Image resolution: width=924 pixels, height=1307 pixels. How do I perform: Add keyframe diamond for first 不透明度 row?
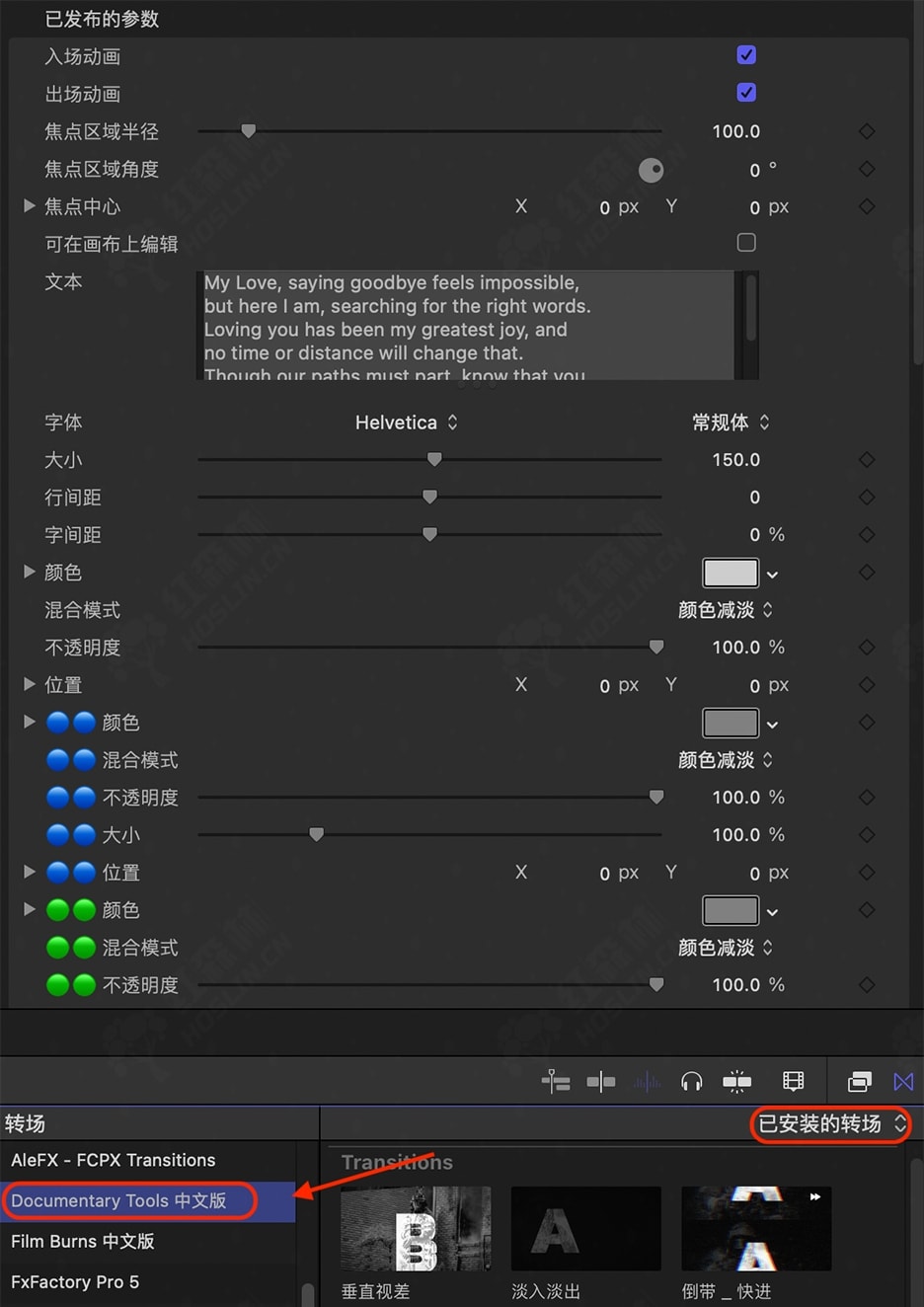[x=867, y=647]
